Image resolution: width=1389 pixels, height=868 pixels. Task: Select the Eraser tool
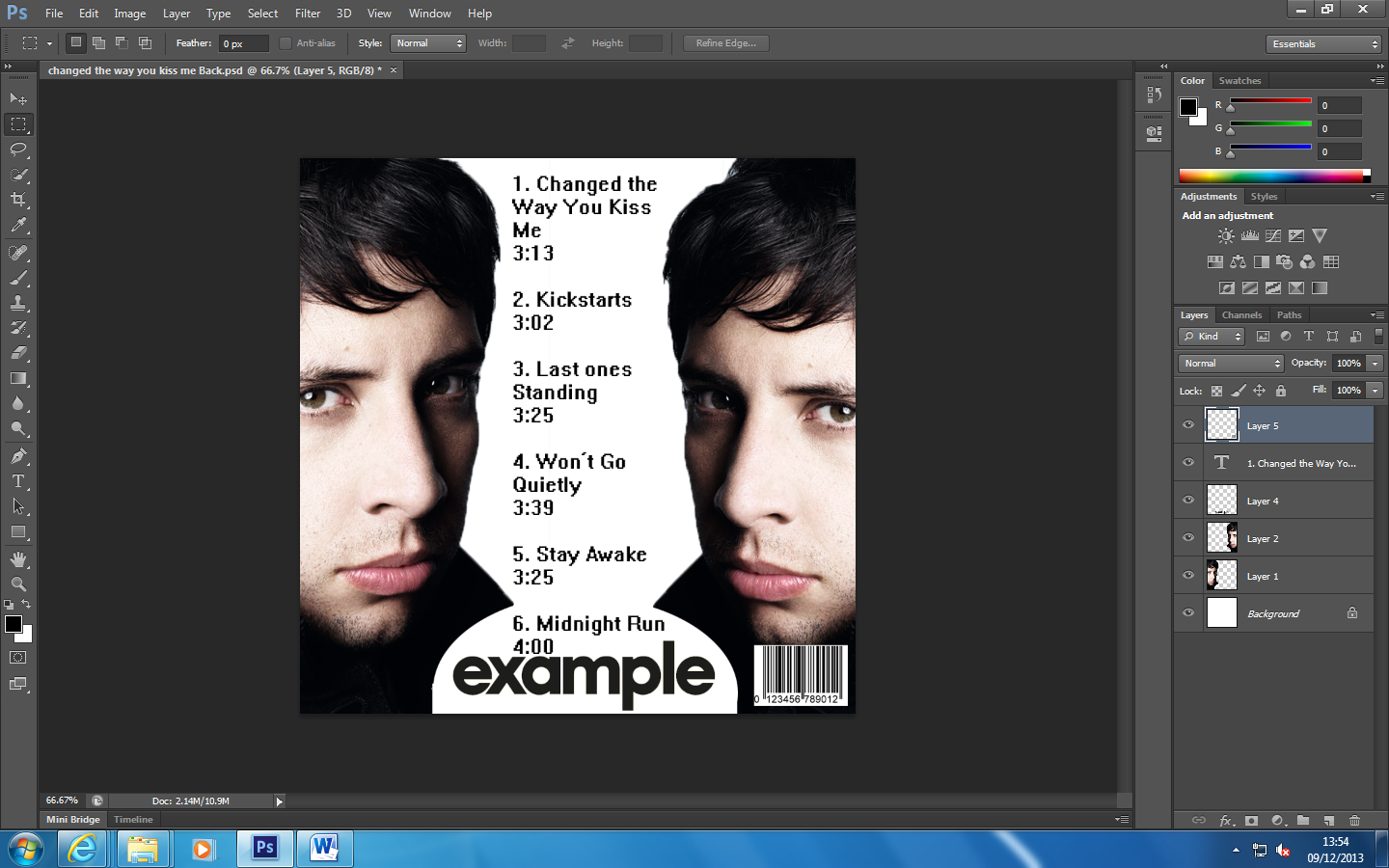[18, 353]
